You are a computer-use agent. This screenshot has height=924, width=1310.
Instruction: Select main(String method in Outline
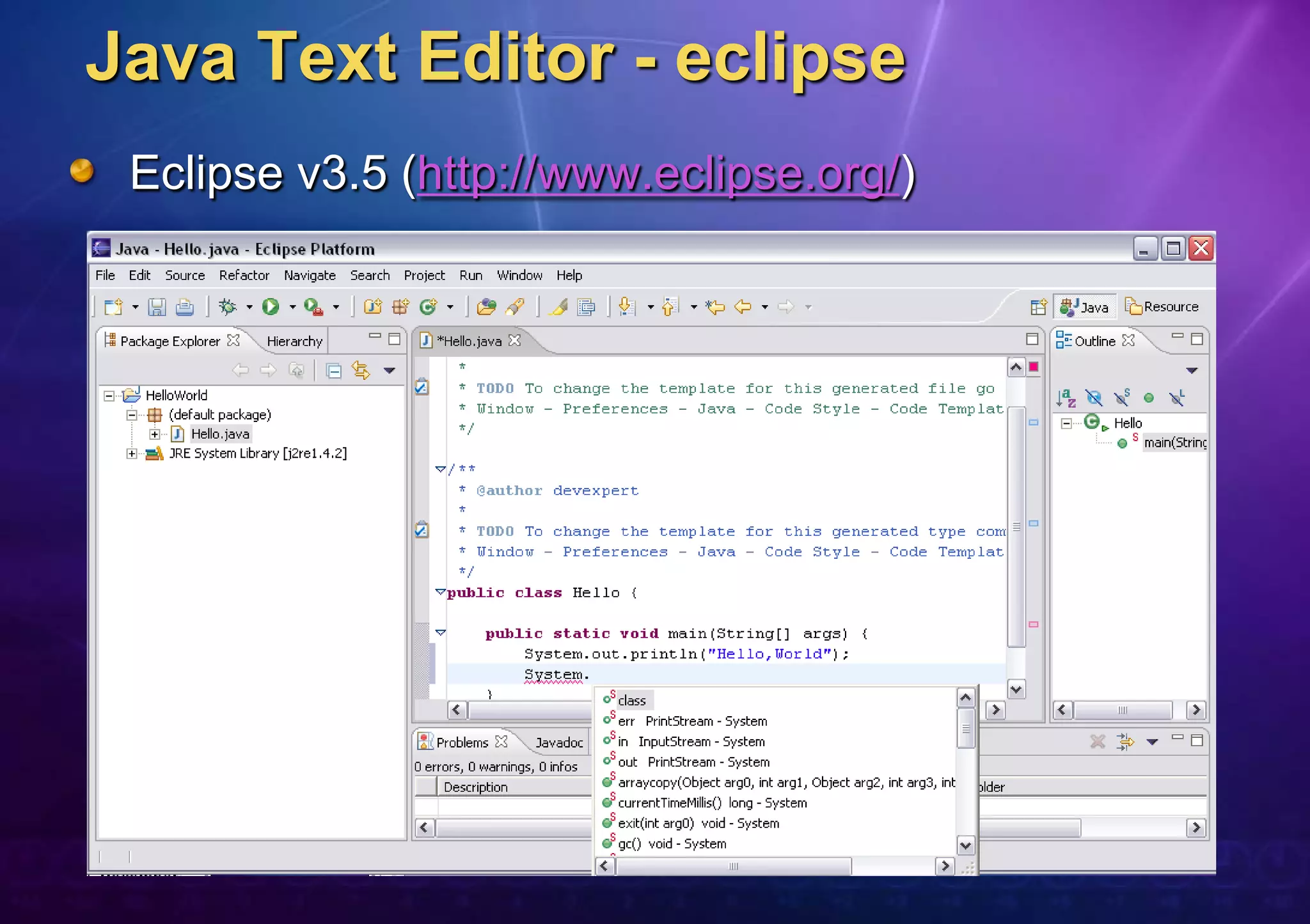tap(1174, 442)
